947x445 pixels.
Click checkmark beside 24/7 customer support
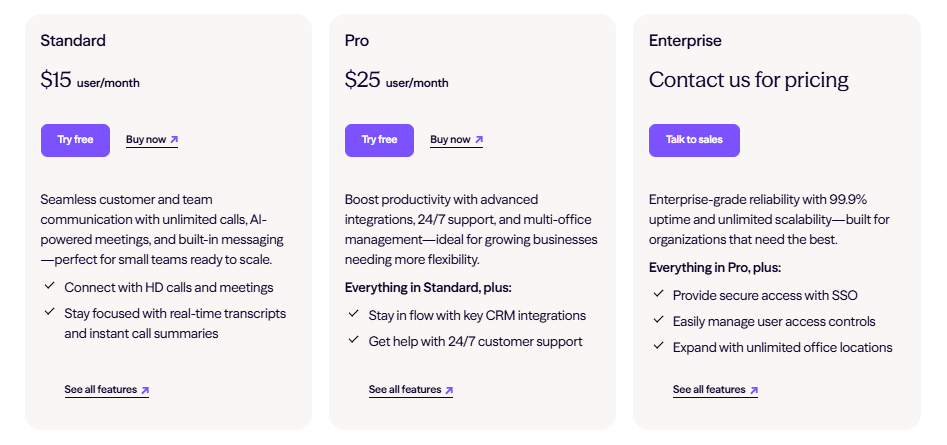tap(354, 340)
